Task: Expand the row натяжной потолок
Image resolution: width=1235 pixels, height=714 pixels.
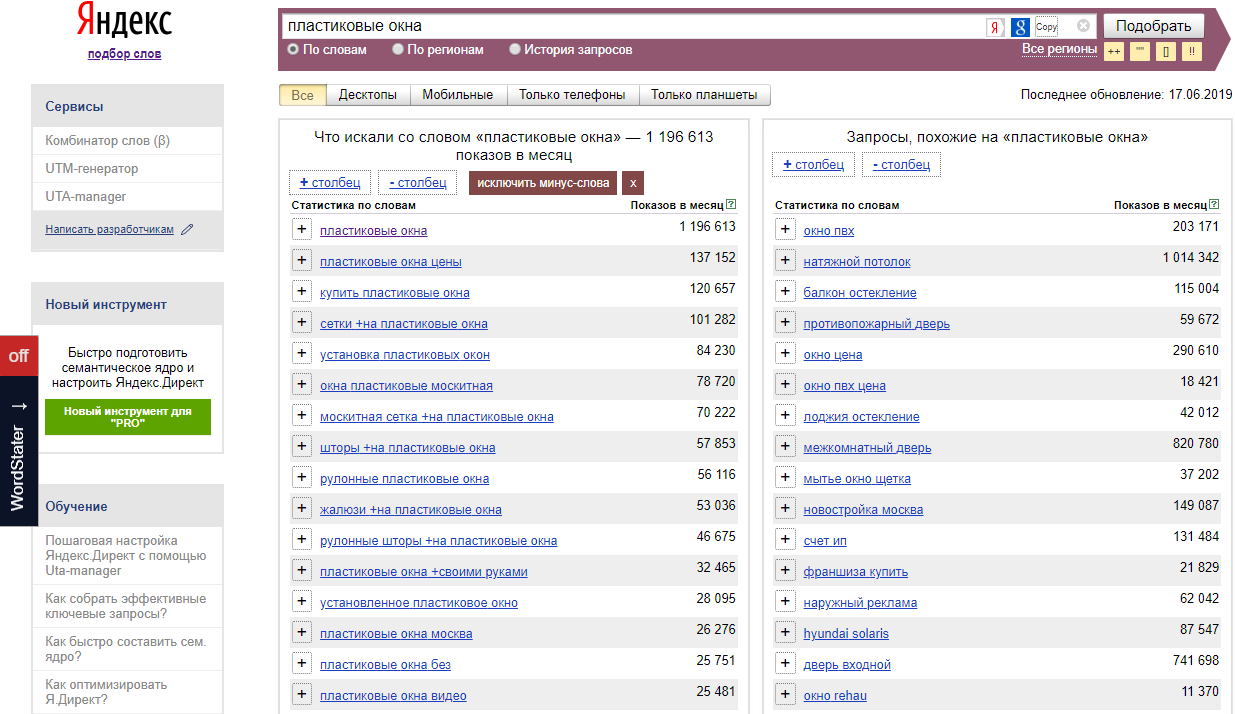Action: click(786, 260)
